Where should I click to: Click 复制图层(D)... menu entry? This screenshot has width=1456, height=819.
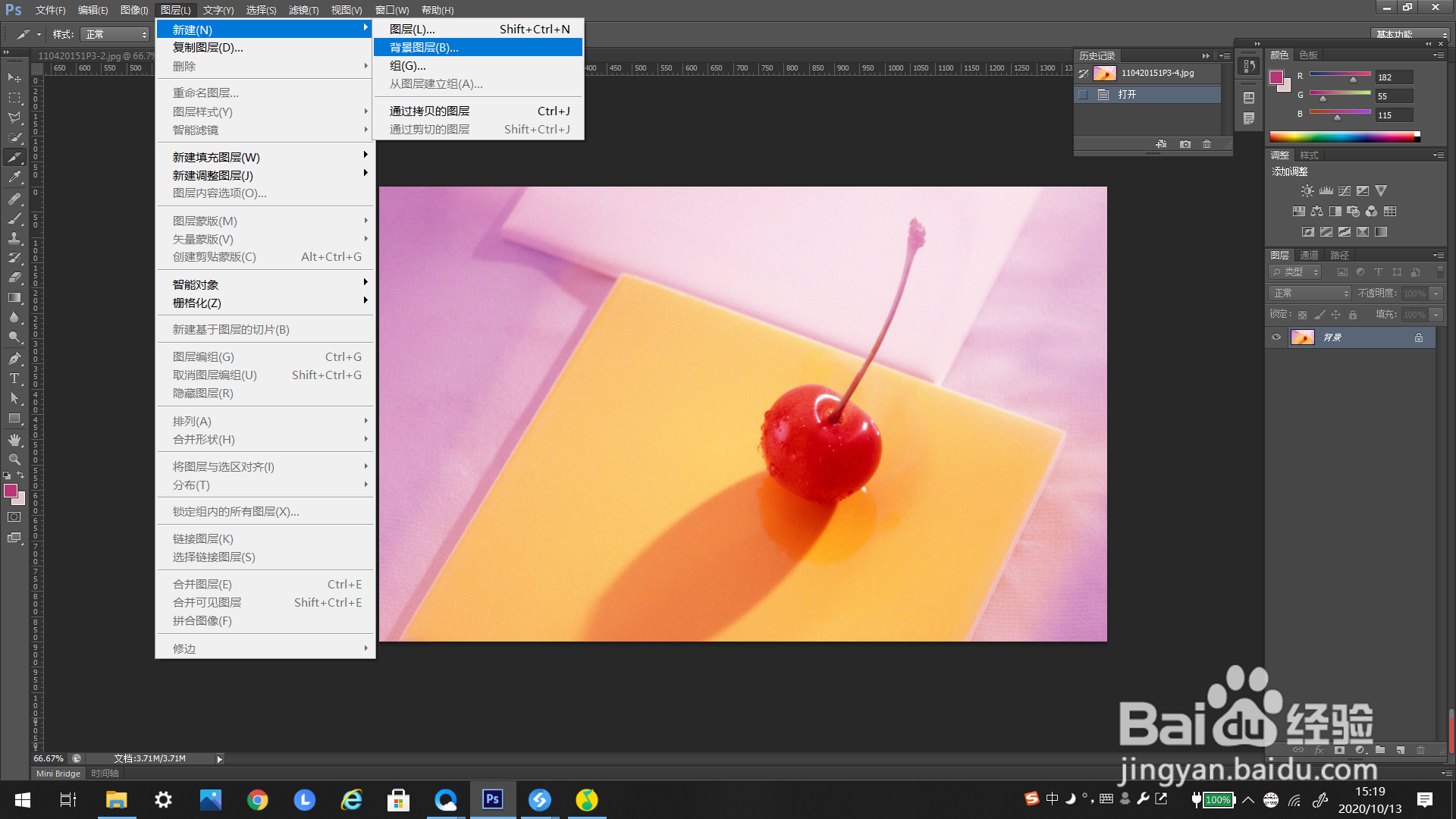click(x=208, y=48)
